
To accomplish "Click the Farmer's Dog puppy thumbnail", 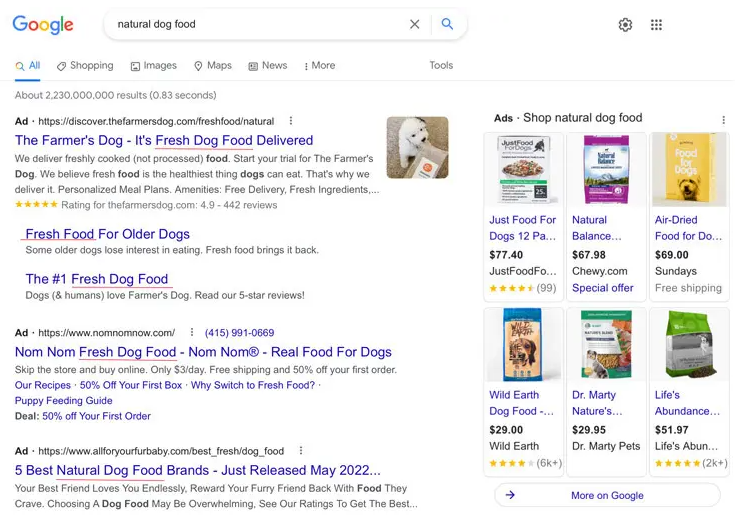I will [x=417, y=147].
